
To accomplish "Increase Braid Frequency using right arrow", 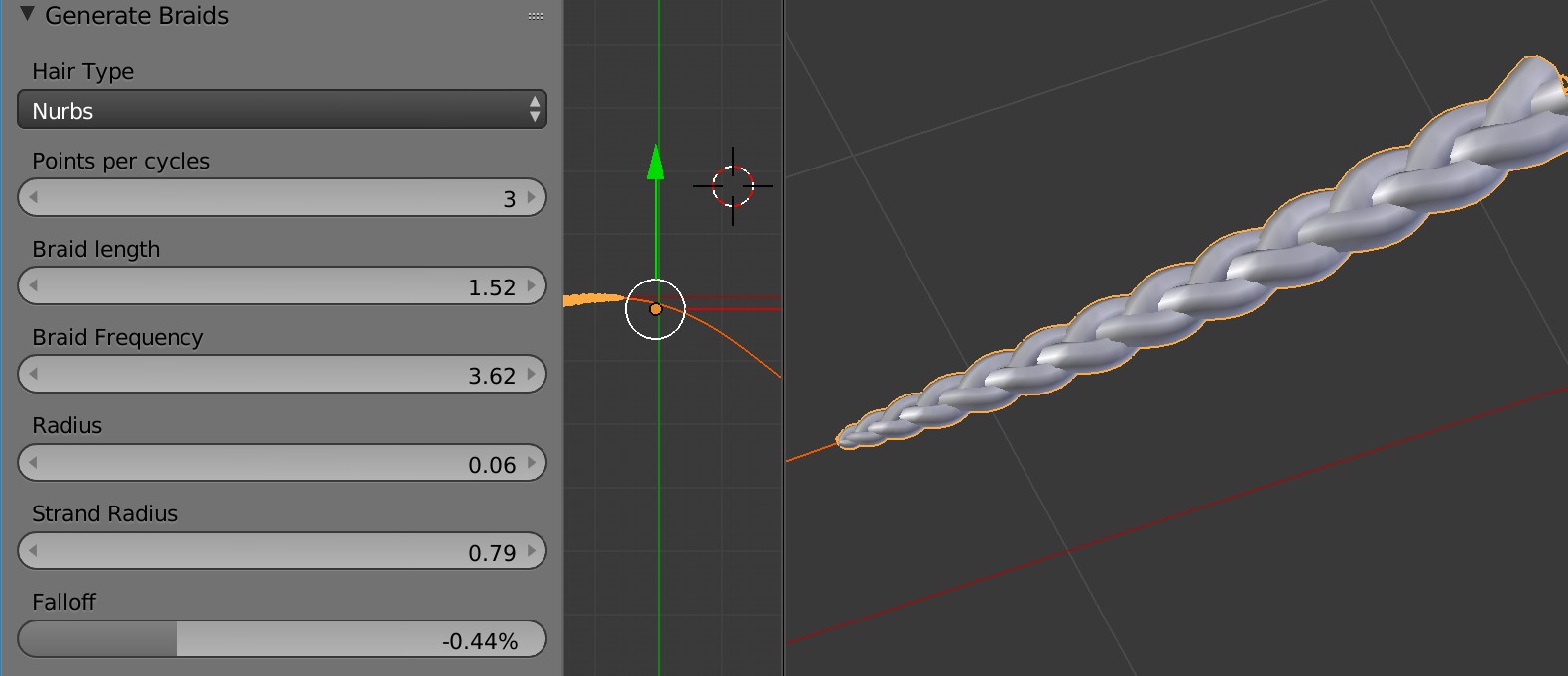I will (x=532, y=375).
